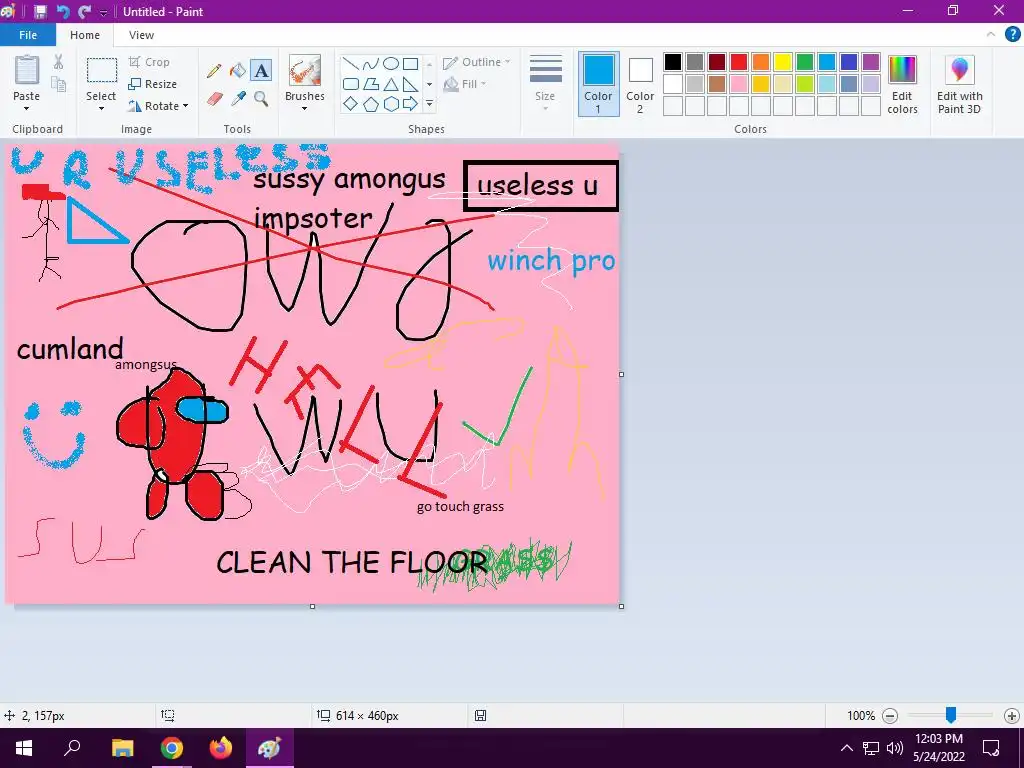Viewport: 1024px width, 768px height.
Task: Choose the Diamond shape
Action: (351, 103)
